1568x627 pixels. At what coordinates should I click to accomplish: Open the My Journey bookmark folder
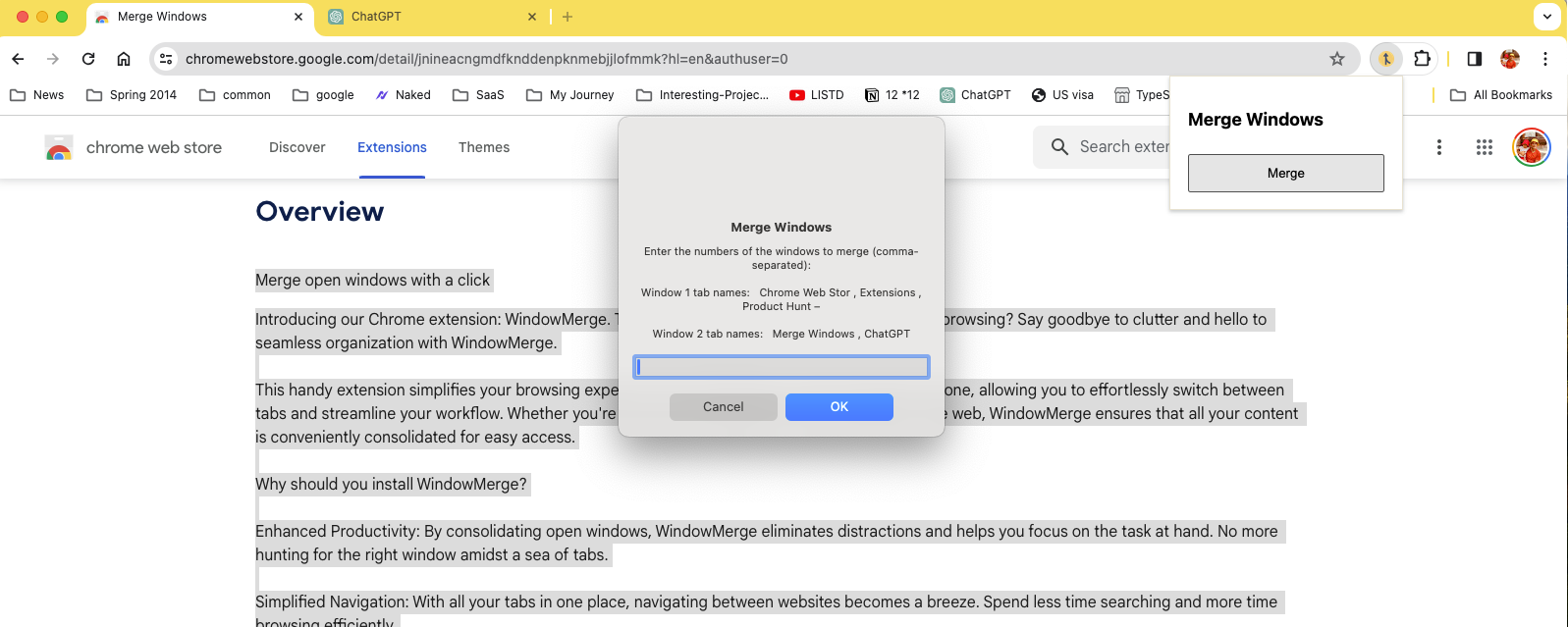[x=569, y=95]
